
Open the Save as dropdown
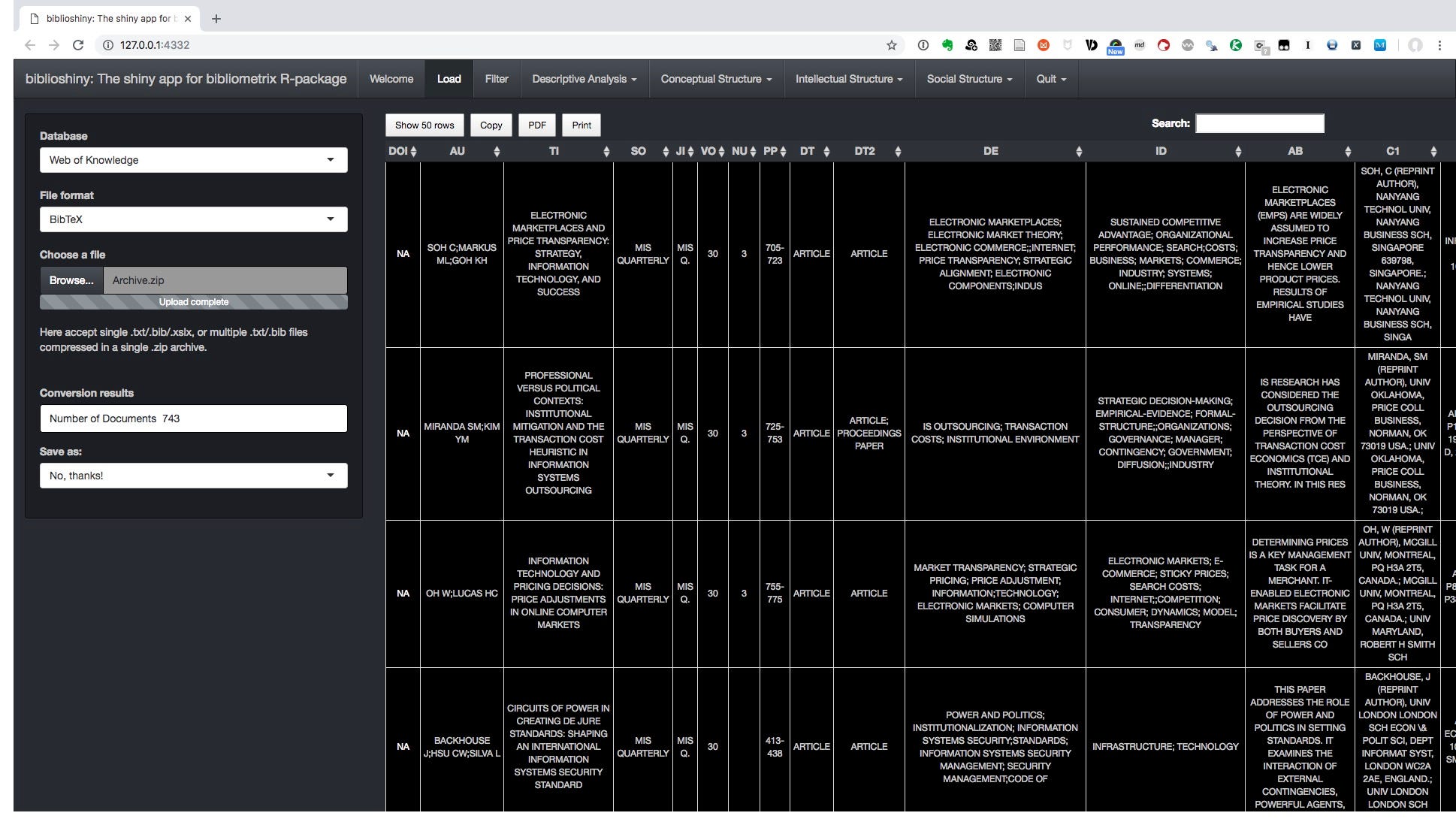click(x=193, y=476)
